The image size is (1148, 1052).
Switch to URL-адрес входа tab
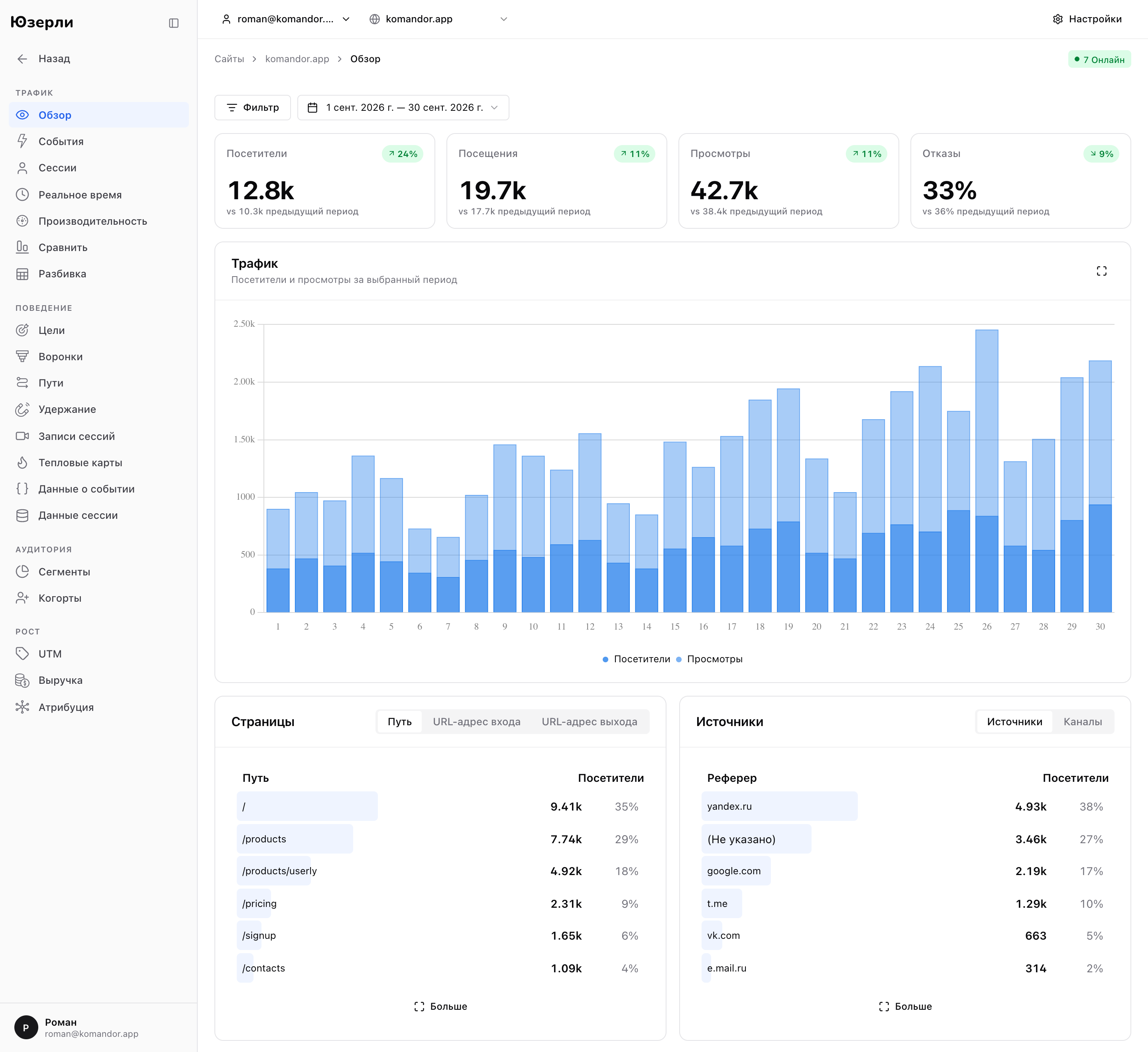click(x=476, y=721)
